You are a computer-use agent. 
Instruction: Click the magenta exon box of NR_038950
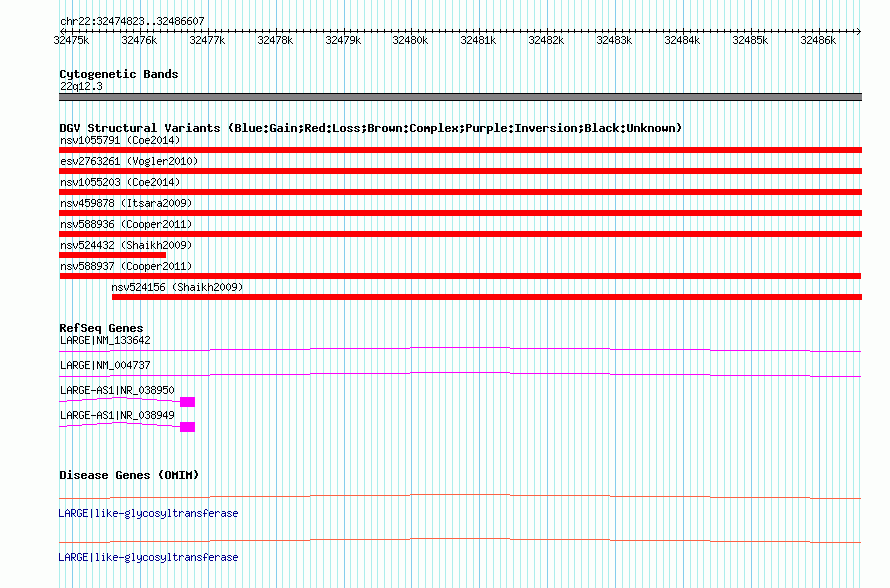click(x=187, y=402)
